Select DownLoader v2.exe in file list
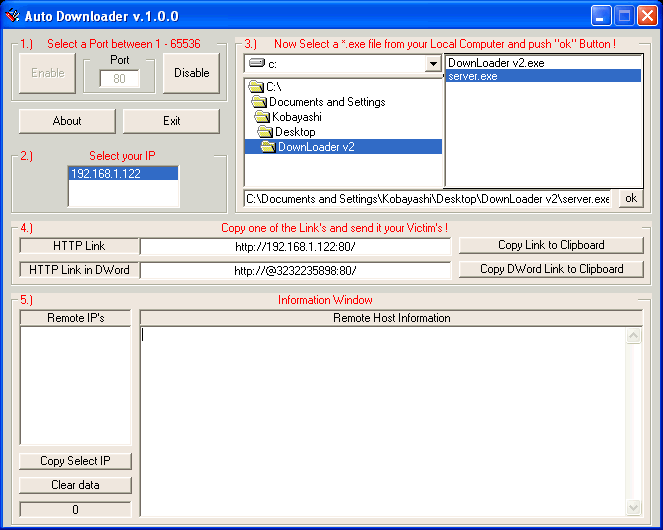 click(x=496, y=63)
